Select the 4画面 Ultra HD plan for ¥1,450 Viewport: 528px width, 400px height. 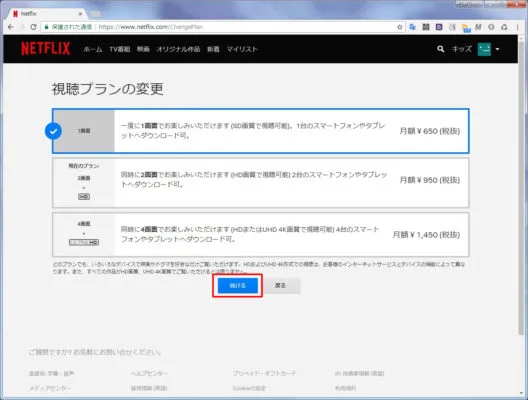click(261, 234)
